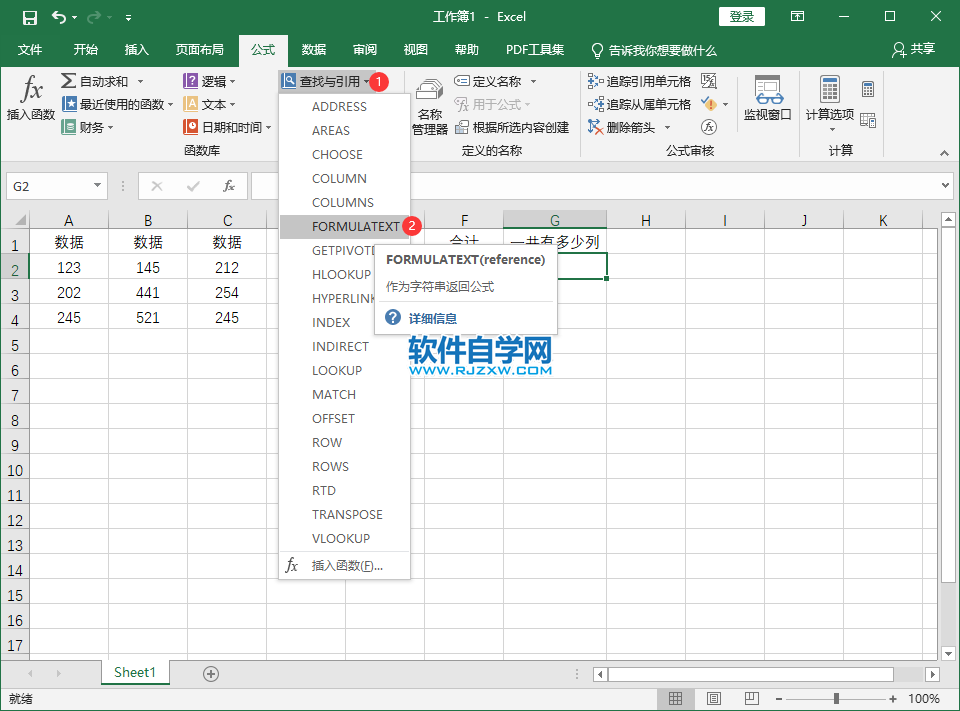Open the Watch Window icon
This screenshot has width=960, height=711.
(768, 90)
